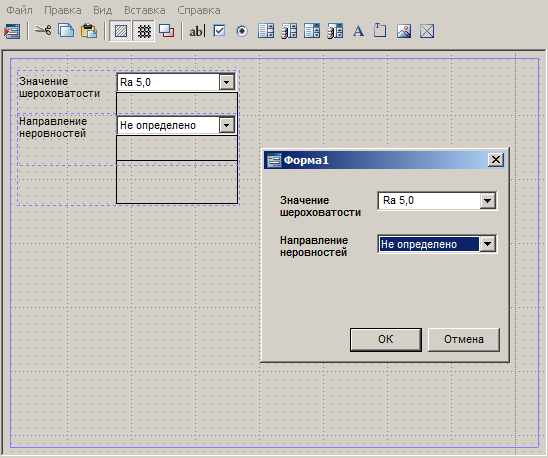Insert a radio button control

[x=242, y=31]
